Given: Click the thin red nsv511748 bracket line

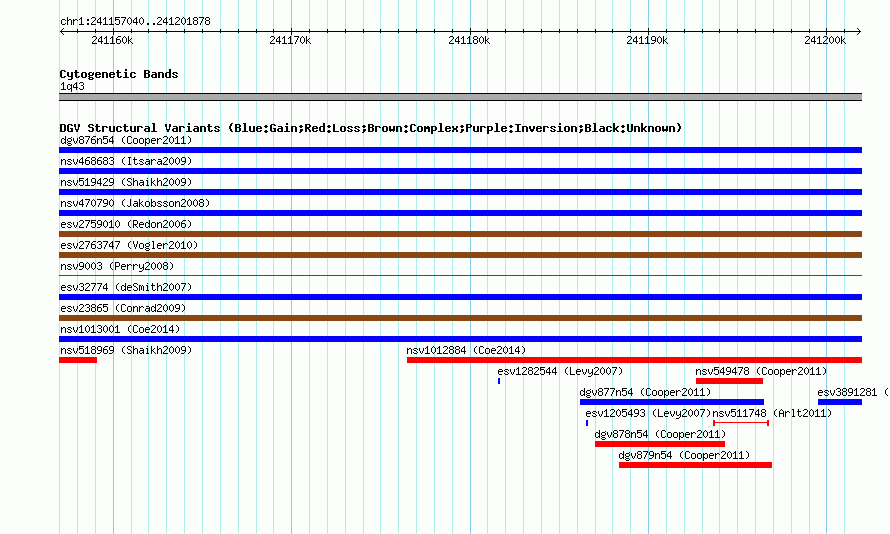Looking at the screenshot, I should click(x=741, y=423).
